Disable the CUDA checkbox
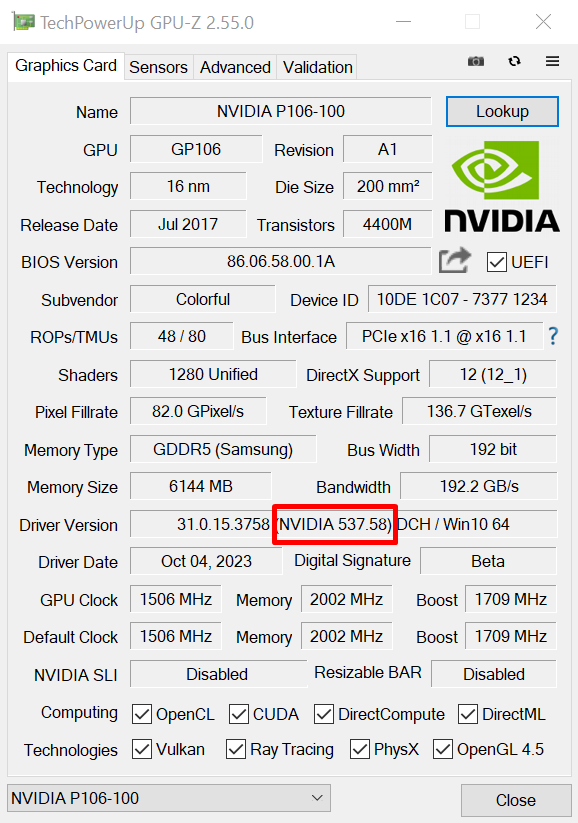The image size is (578, 823). [238, 714]
